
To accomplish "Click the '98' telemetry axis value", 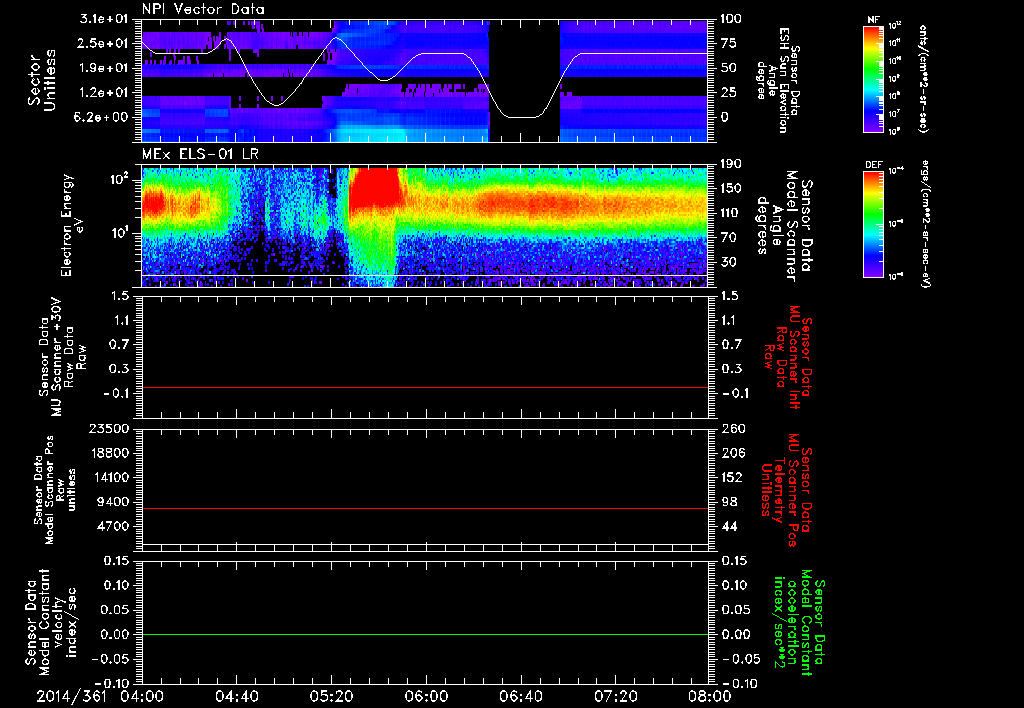I will tap(729, 502).
